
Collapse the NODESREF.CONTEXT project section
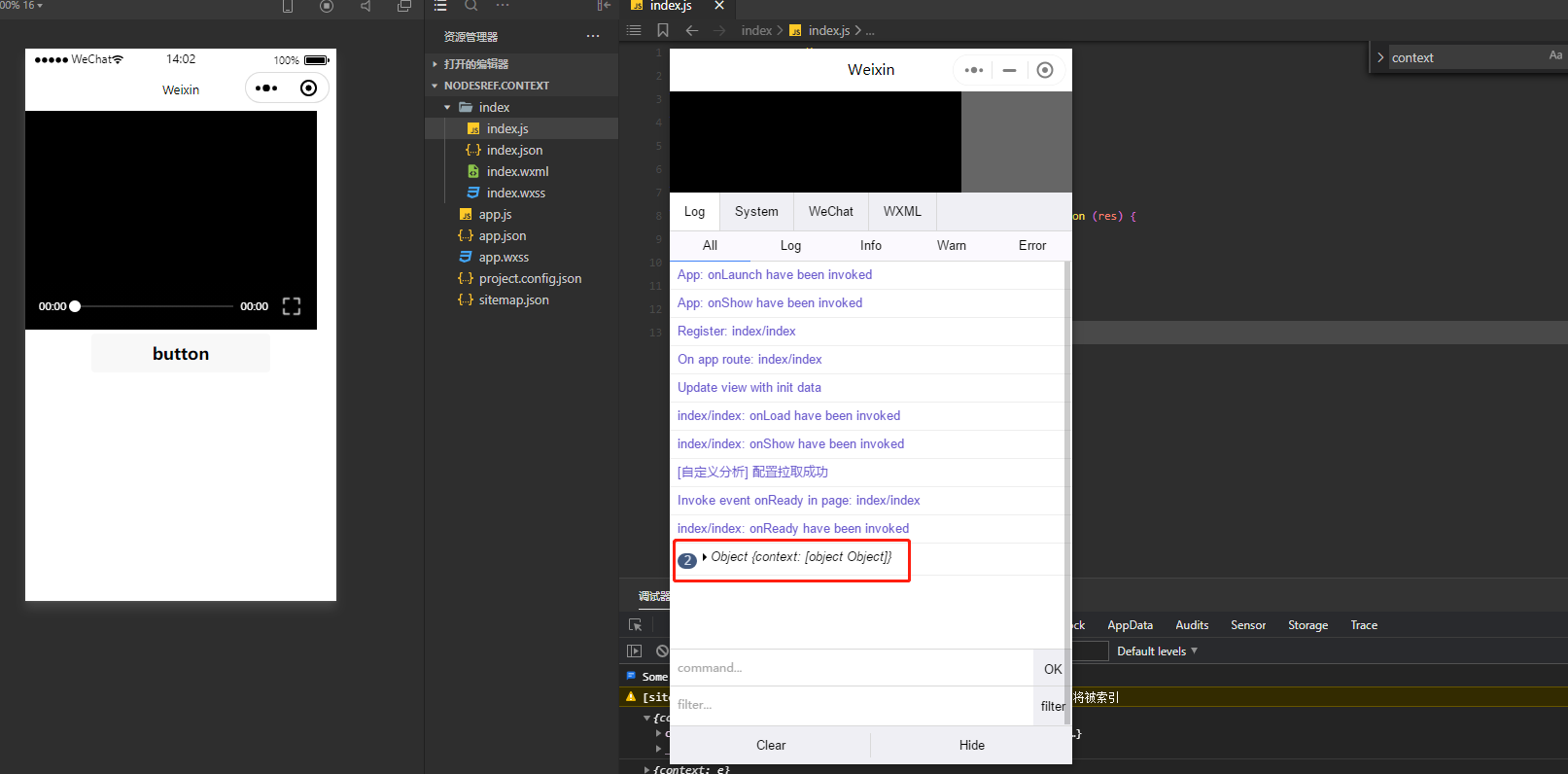click(496, 86)
